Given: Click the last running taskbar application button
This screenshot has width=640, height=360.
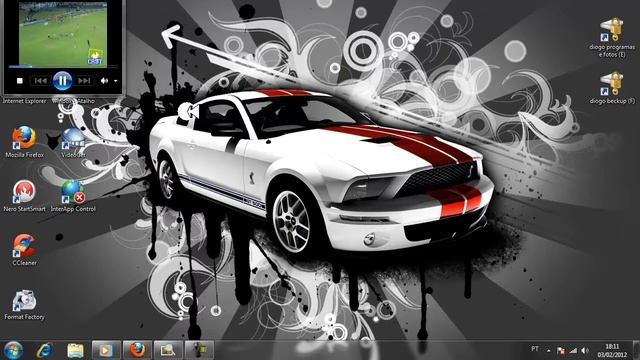Looking at the screenshot, I should tap(199, 350).
